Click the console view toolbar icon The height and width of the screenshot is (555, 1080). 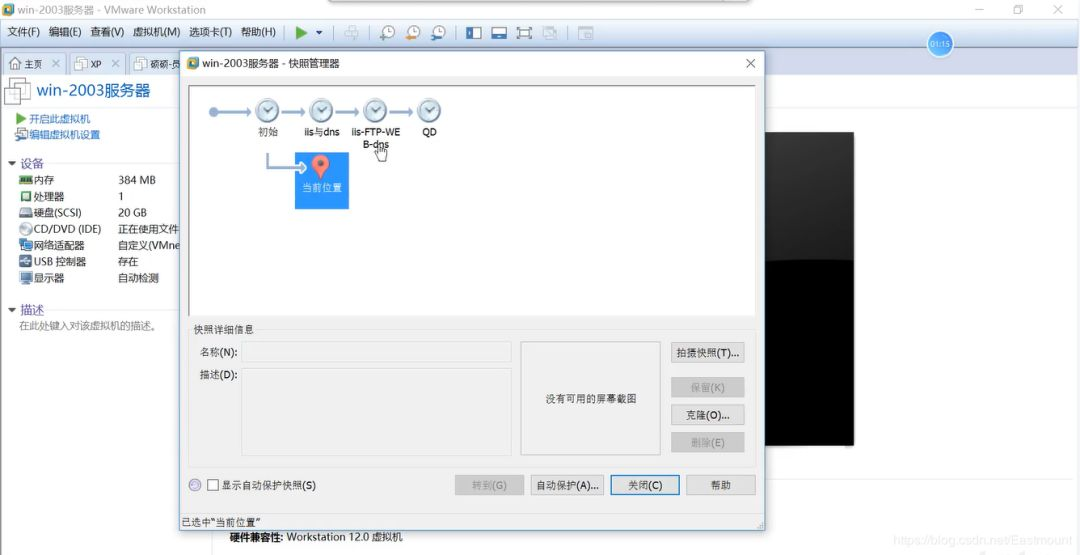coord(585,32)
